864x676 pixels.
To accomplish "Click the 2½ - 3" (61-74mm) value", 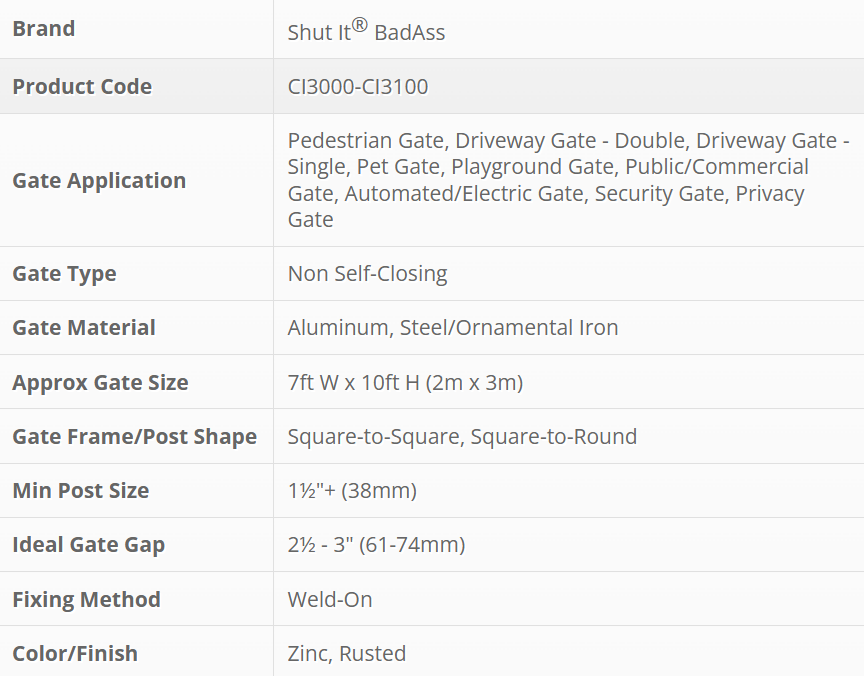I will [376, 545].
